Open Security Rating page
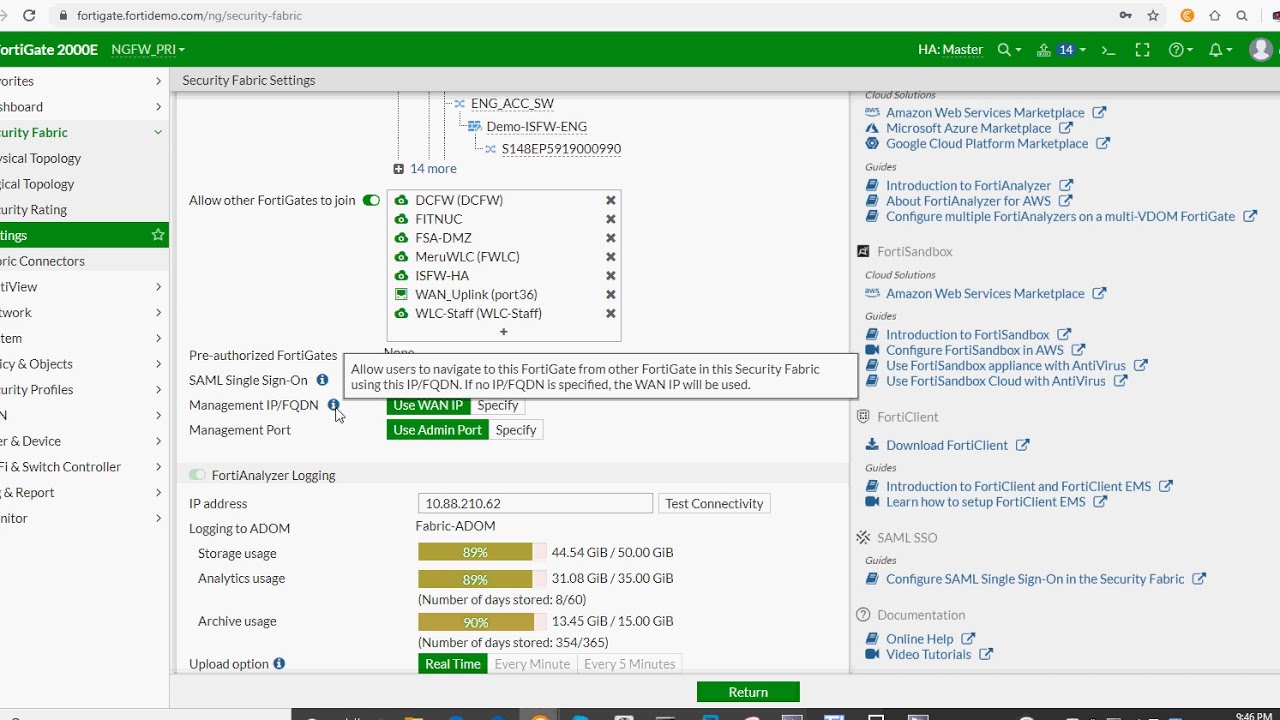 (84, 210)
